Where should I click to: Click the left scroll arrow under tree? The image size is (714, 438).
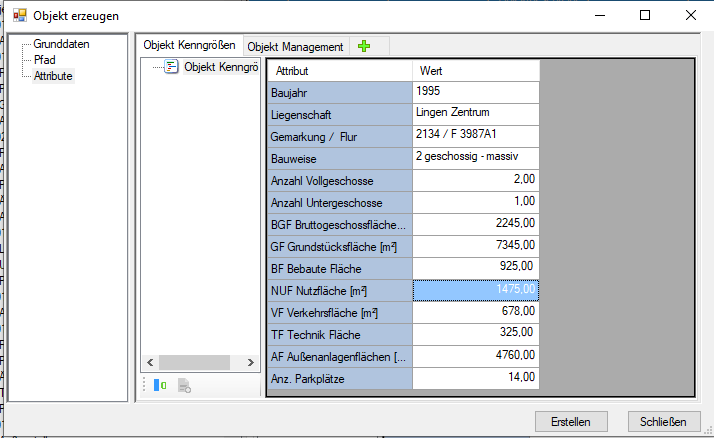150,362
